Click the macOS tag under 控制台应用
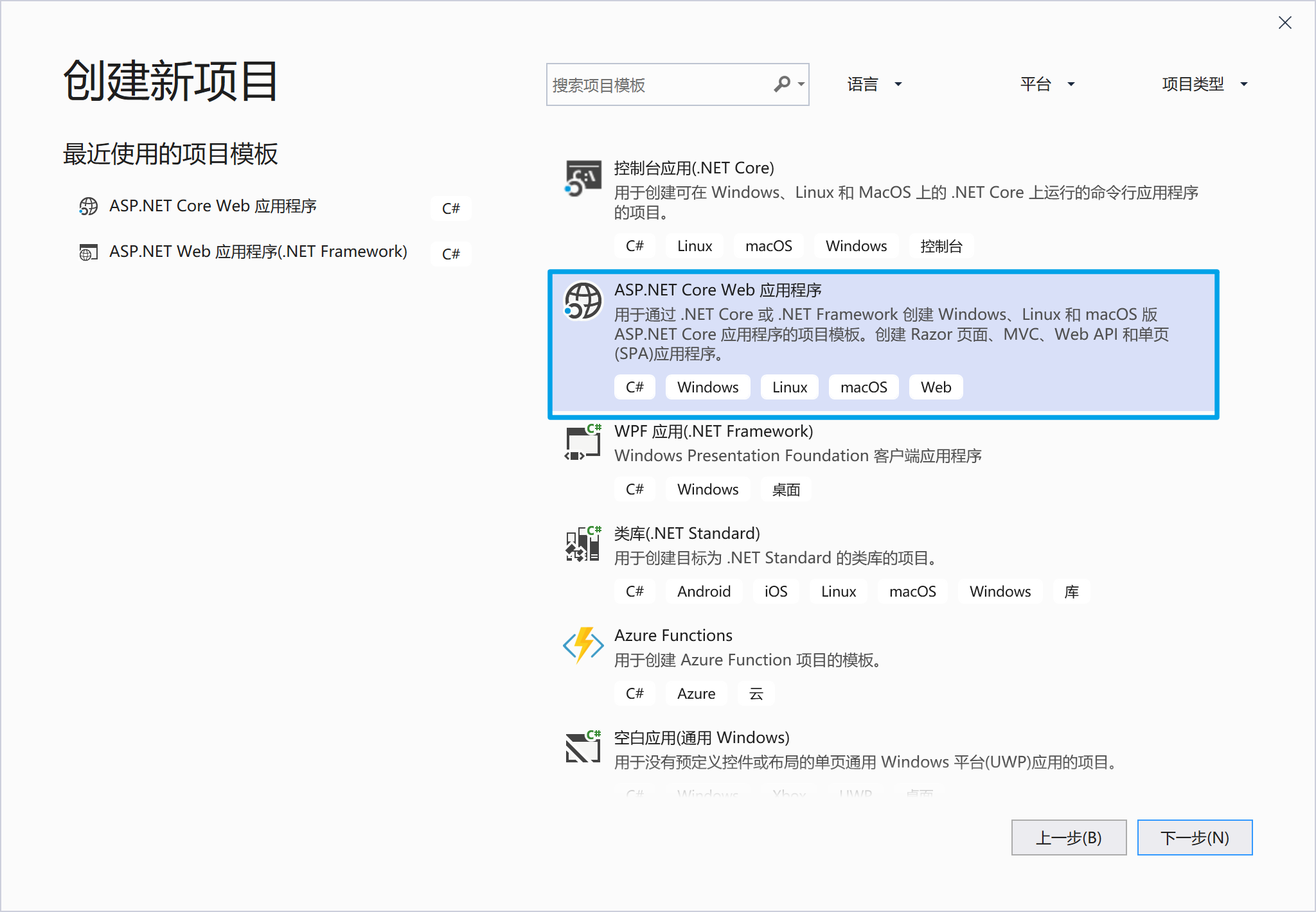Screen dimensions: 1316x912 coord(769,245)
